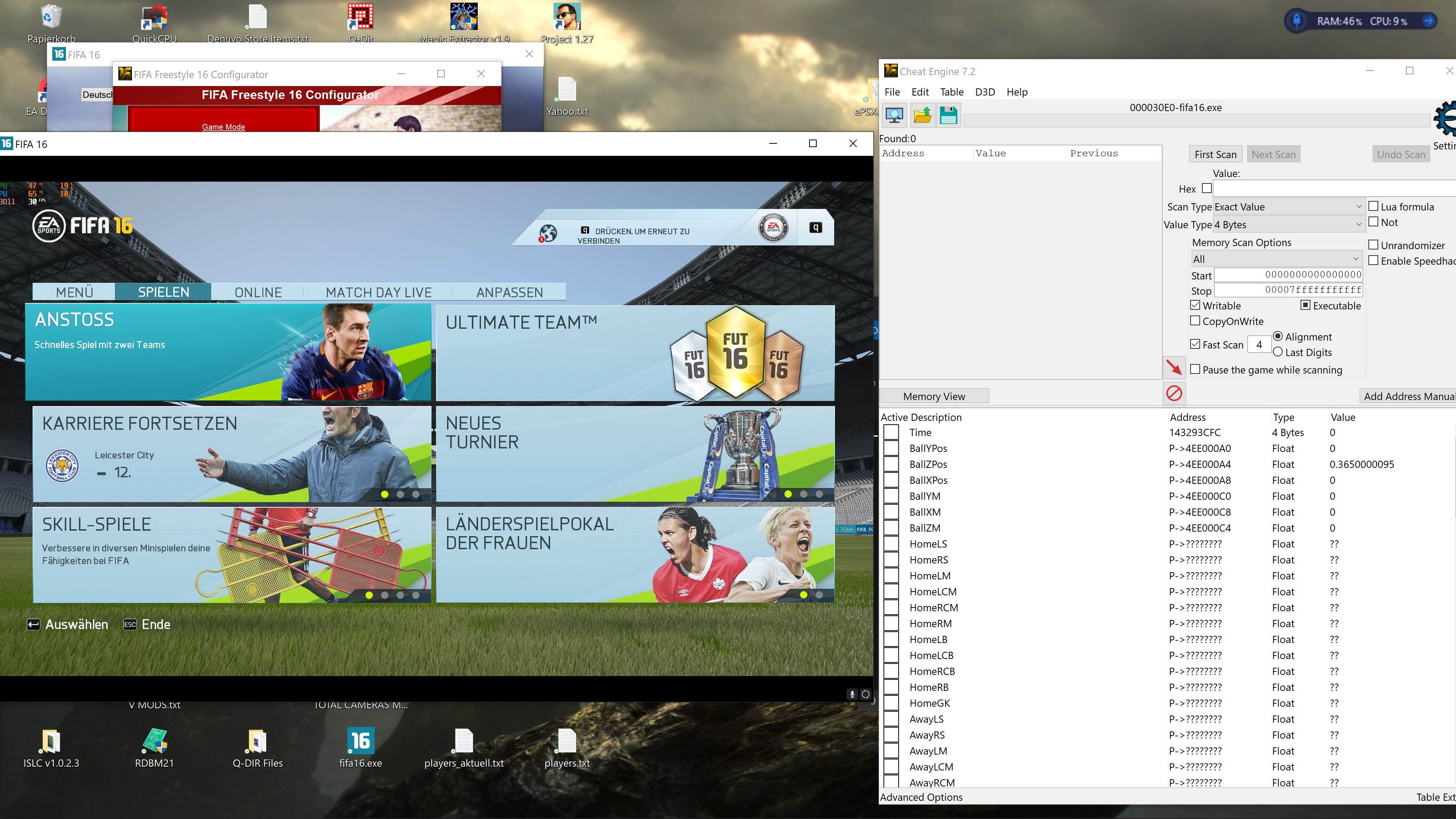The height and width of the screenshot is (819, 1456).
Task: Click the red clear list circle icon
Action: point(1174,393)
